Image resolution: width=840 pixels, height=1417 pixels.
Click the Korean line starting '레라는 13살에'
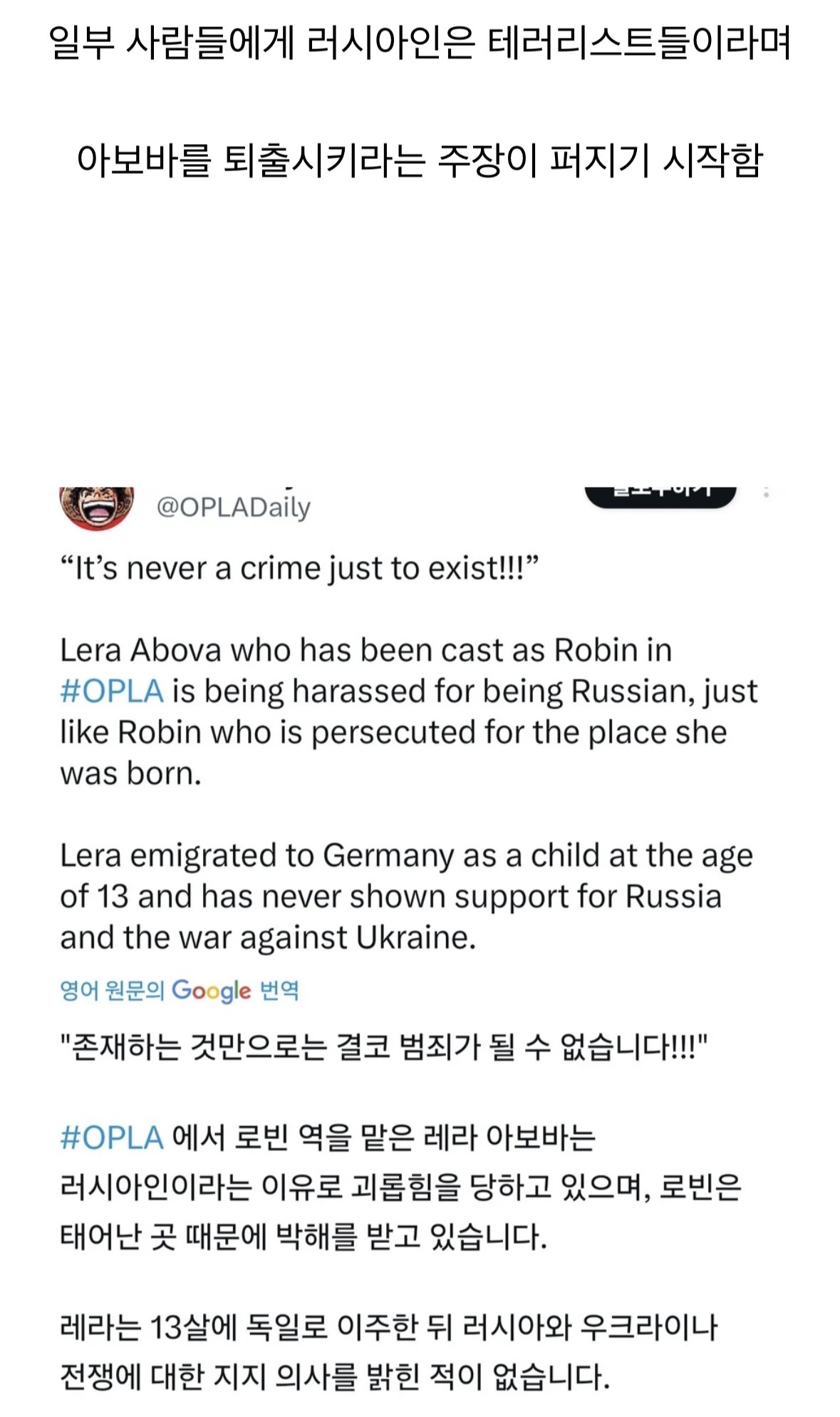coord(388,1326)
